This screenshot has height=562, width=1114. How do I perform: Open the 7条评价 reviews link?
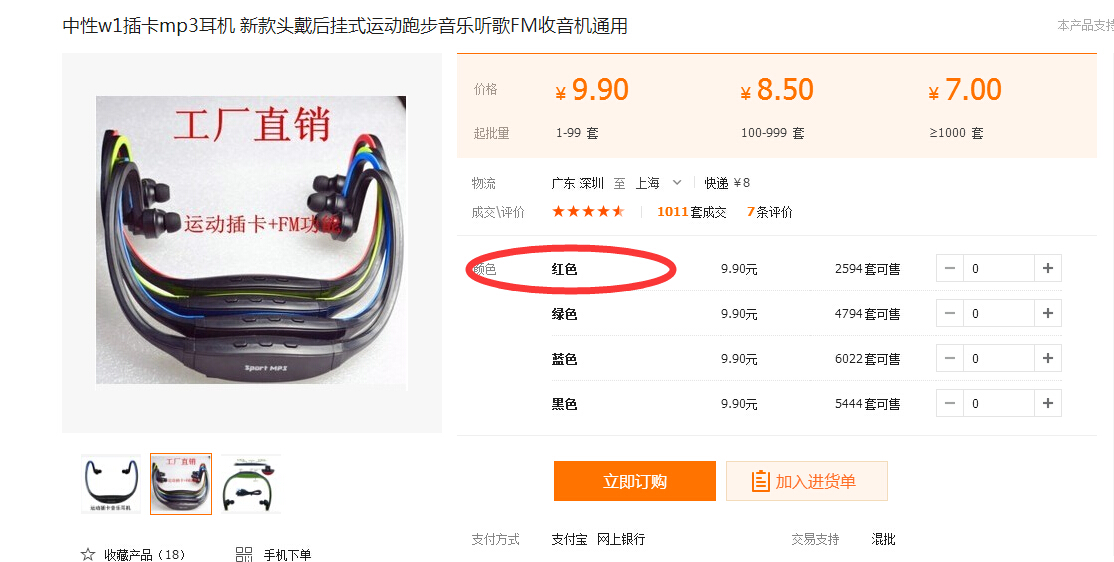coord(769,212)
